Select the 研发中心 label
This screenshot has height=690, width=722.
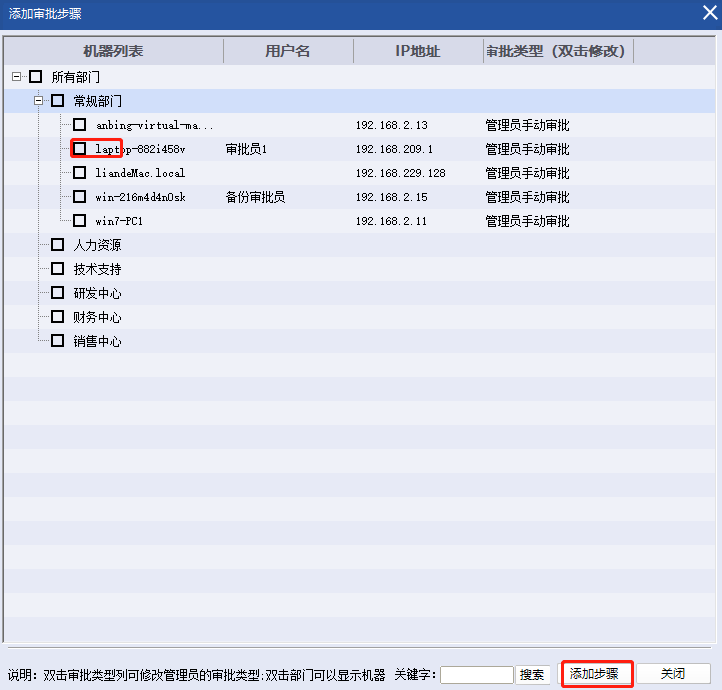point(98,293)
